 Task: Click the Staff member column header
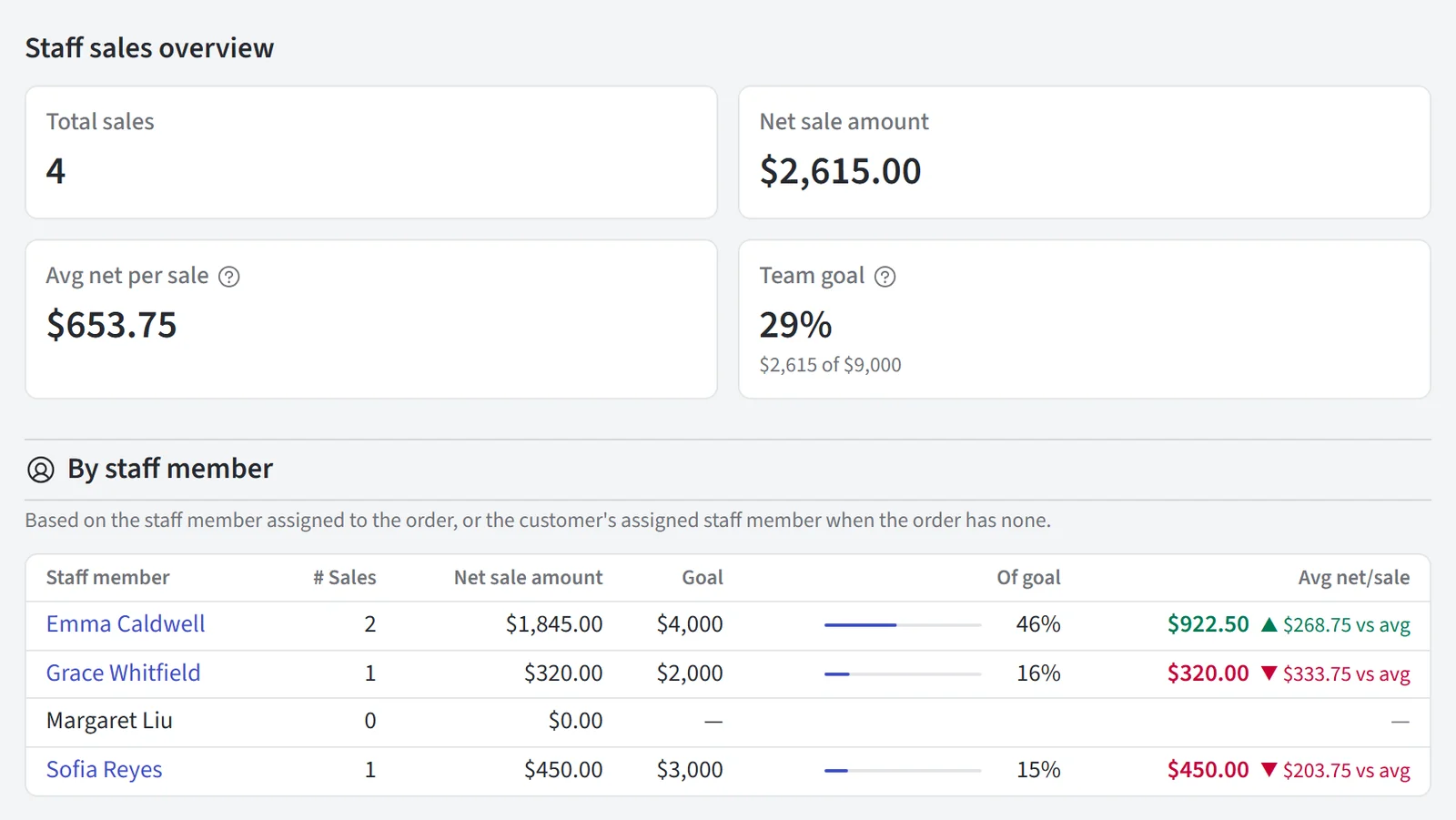click(108, 578)
